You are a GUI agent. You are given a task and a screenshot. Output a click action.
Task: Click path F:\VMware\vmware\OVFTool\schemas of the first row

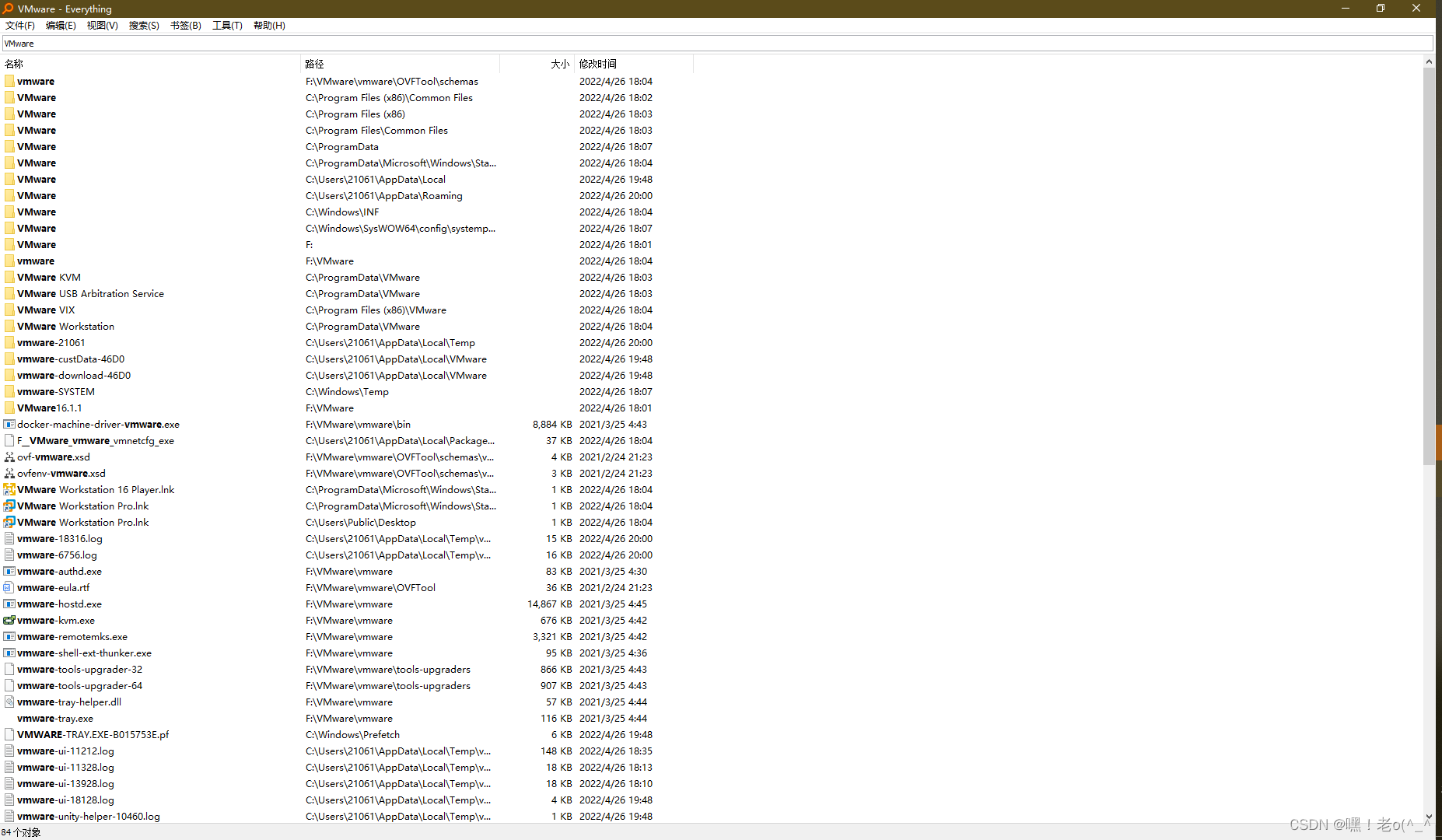tap(392, 82)
